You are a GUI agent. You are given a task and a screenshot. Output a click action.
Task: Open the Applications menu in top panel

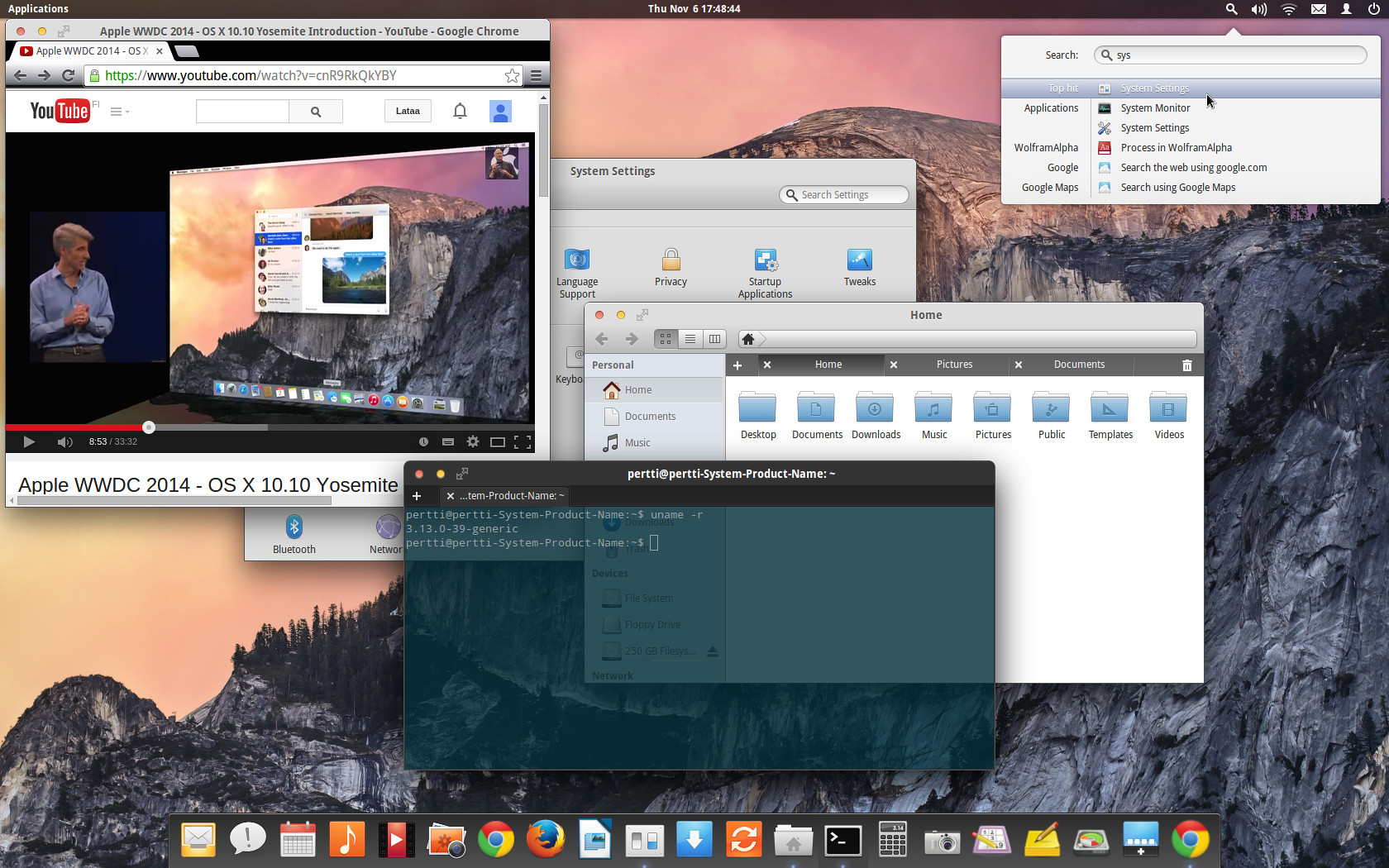[x=38, y=9]
